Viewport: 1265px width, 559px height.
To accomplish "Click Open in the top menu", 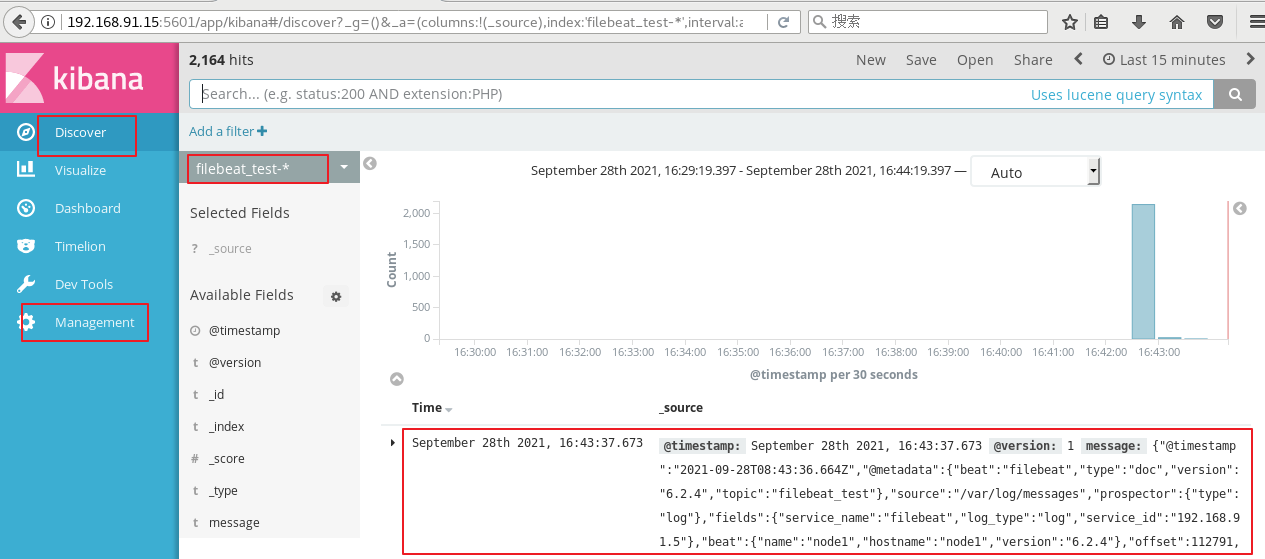I will click(975, 60).
